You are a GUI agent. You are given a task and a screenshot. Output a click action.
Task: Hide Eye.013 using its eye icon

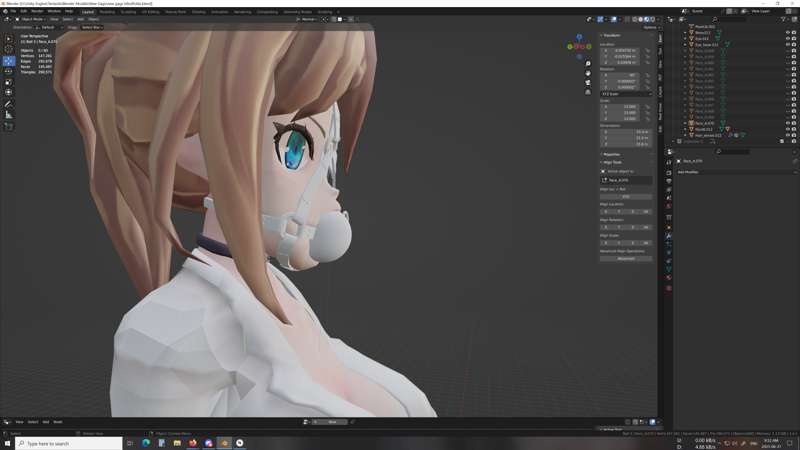[787, 39]
